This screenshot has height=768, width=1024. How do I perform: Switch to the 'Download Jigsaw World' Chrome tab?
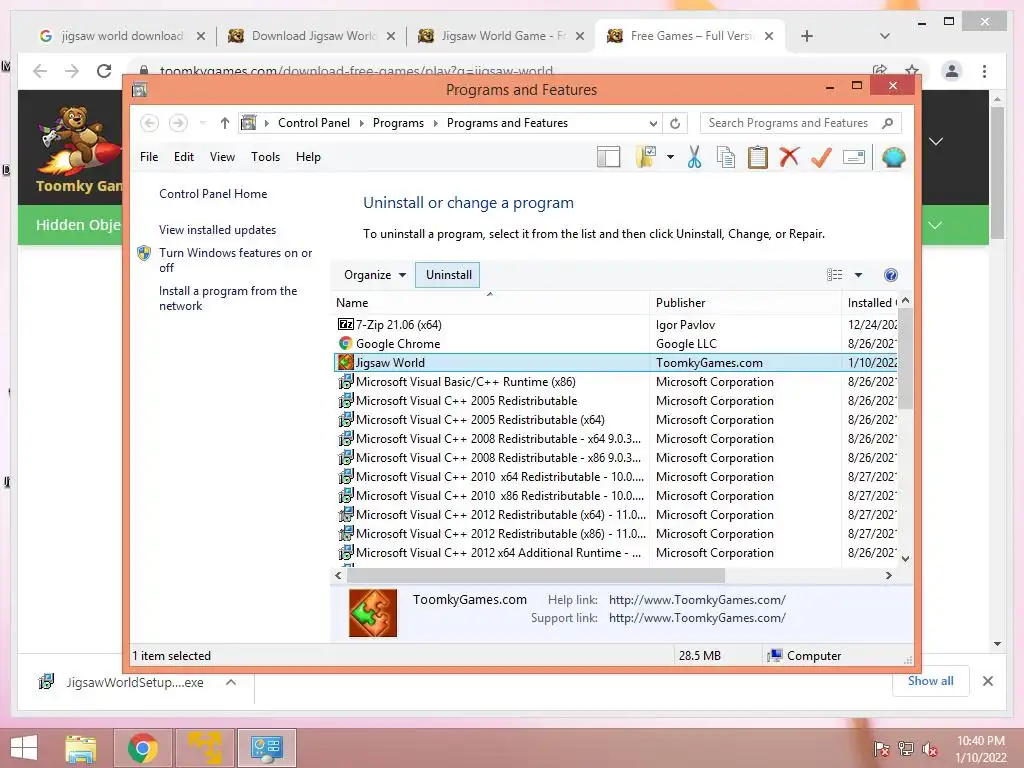coord(313,36)
